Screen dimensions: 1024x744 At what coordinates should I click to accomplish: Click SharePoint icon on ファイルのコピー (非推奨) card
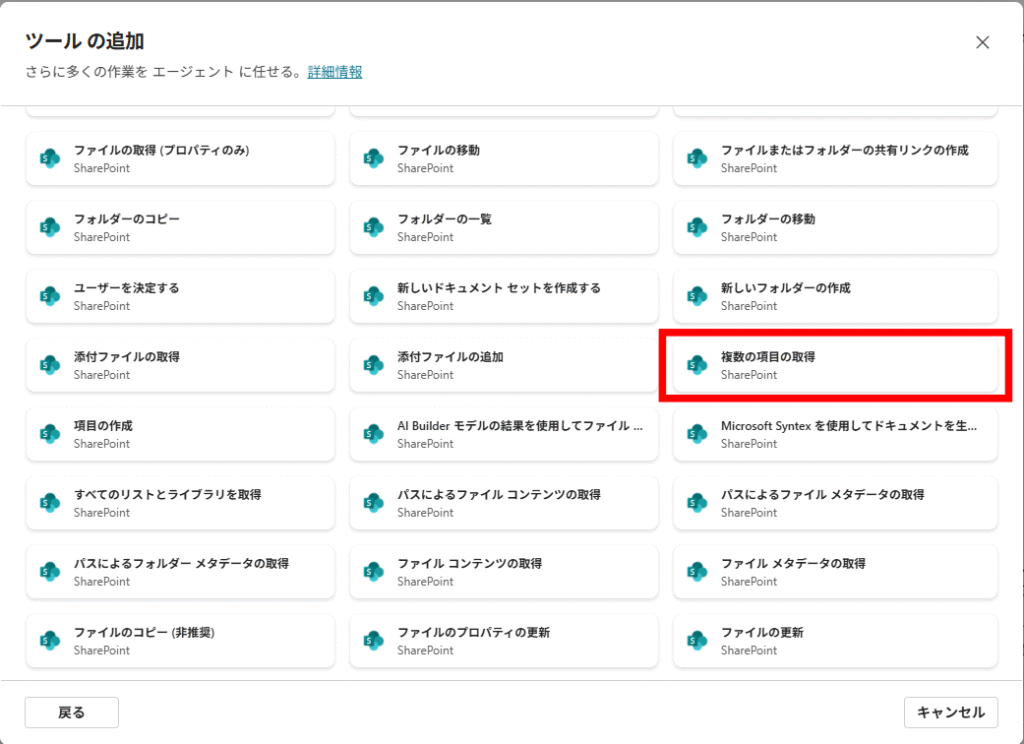[50, 641]
